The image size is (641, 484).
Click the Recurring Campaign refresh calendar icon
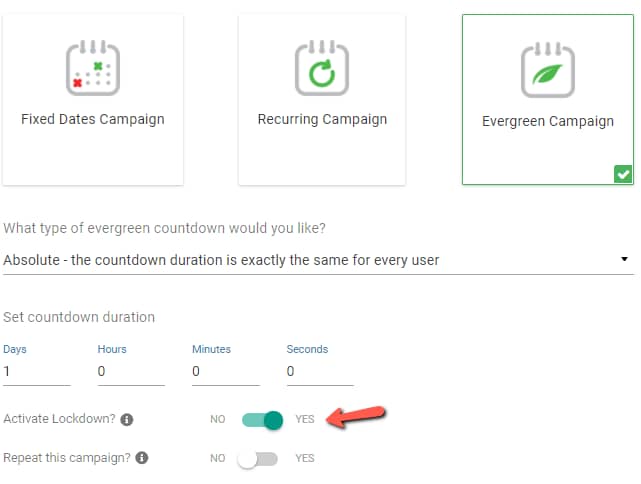[322, 68]
